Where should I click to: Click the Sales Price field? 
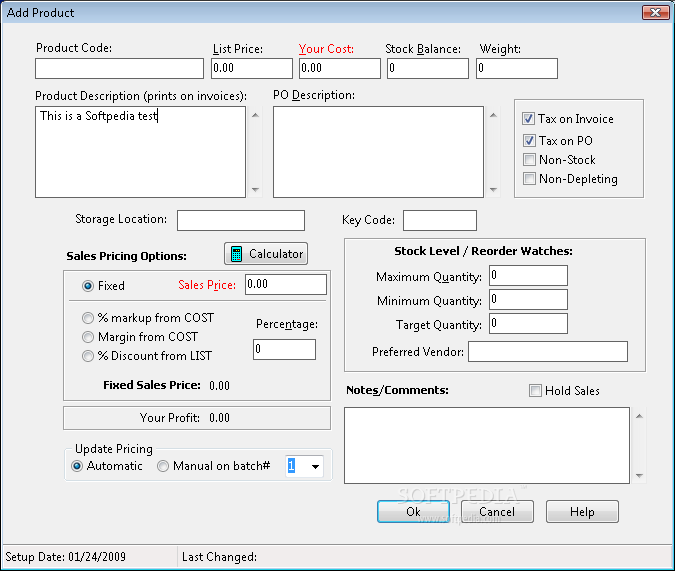(x=286, y=285)
